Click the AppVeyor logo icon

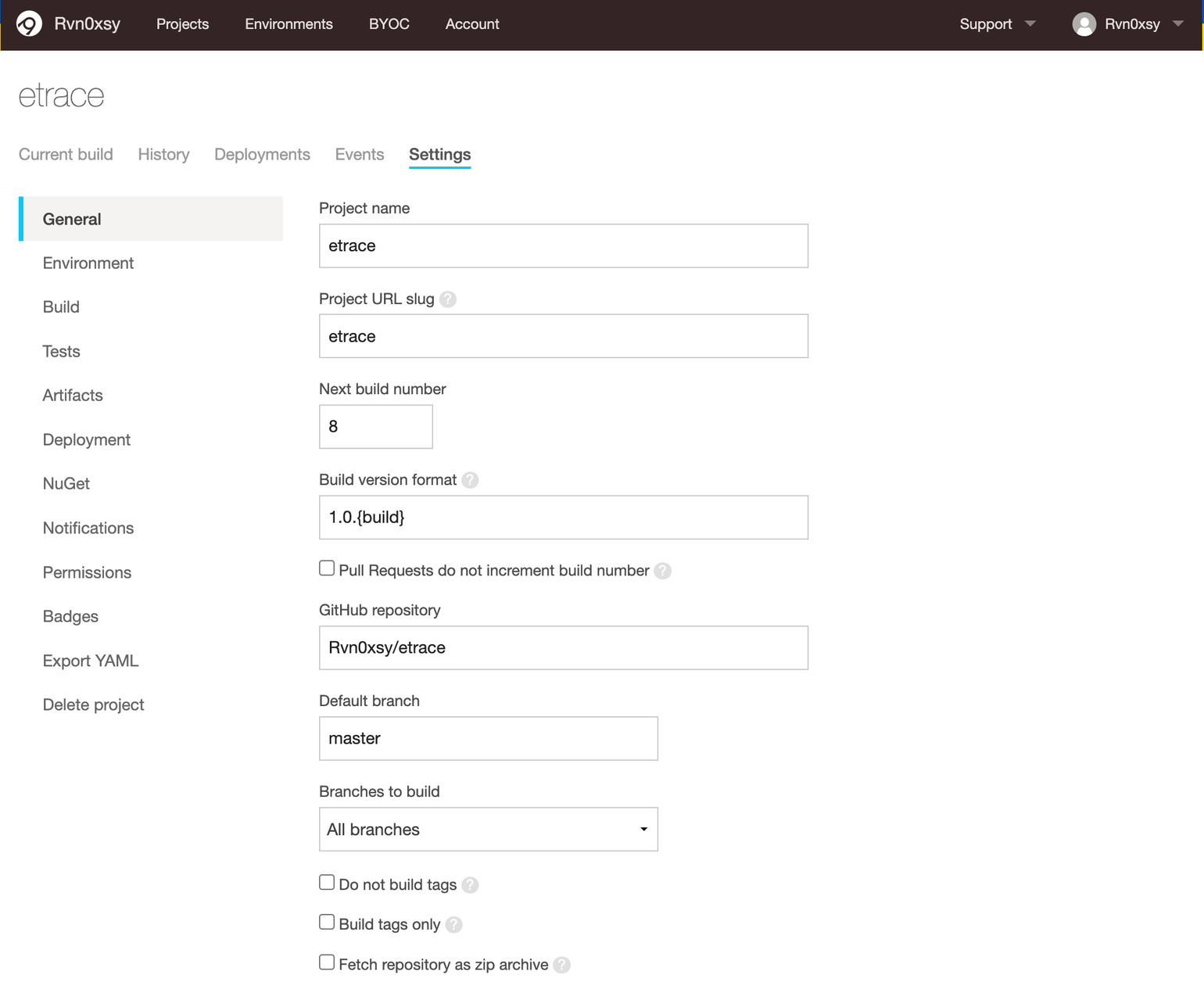[x=29, y=24]
